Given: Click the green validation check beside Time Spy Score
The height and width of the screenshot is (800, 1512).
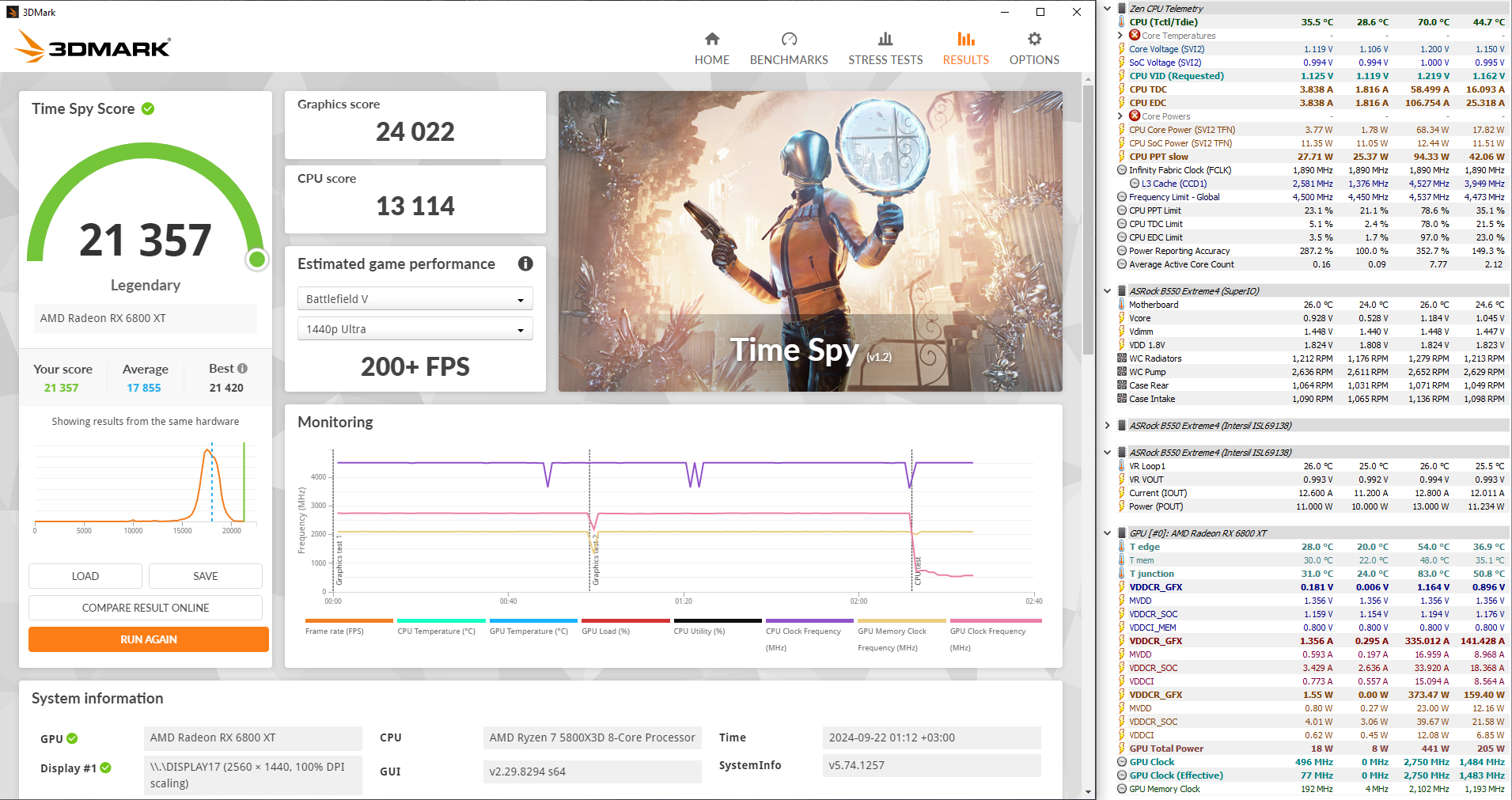Looking at the screenshot, I should [148, 108].
